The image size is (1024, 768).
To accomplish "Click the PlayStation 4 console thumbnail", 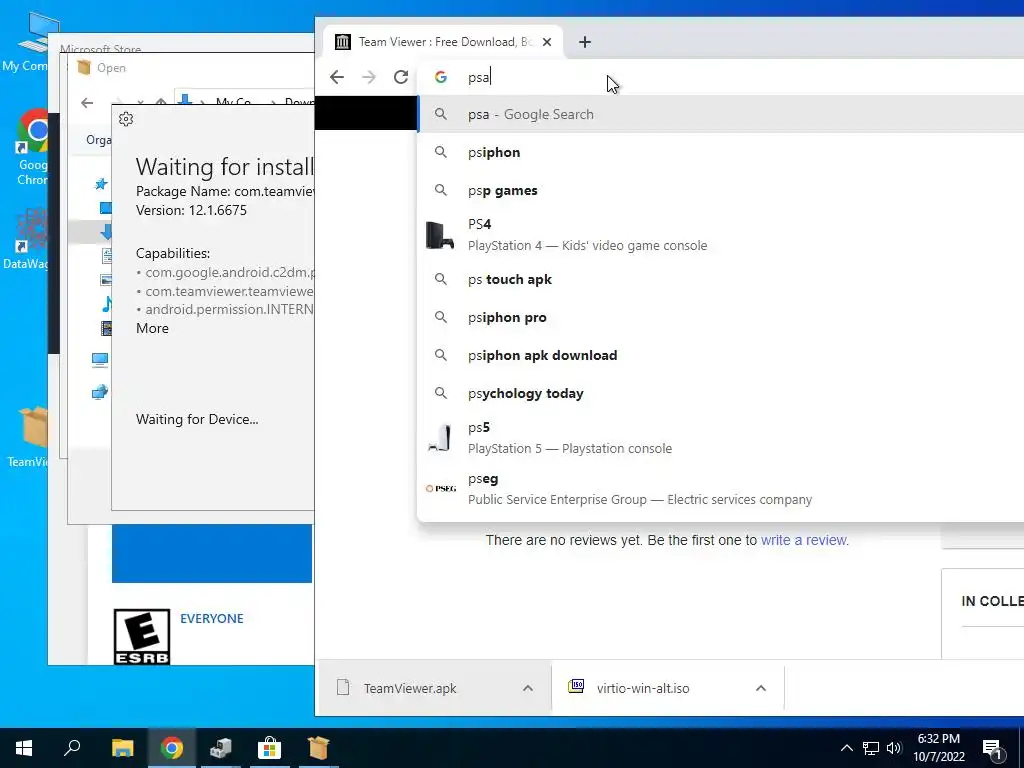I will coord(440,235).
